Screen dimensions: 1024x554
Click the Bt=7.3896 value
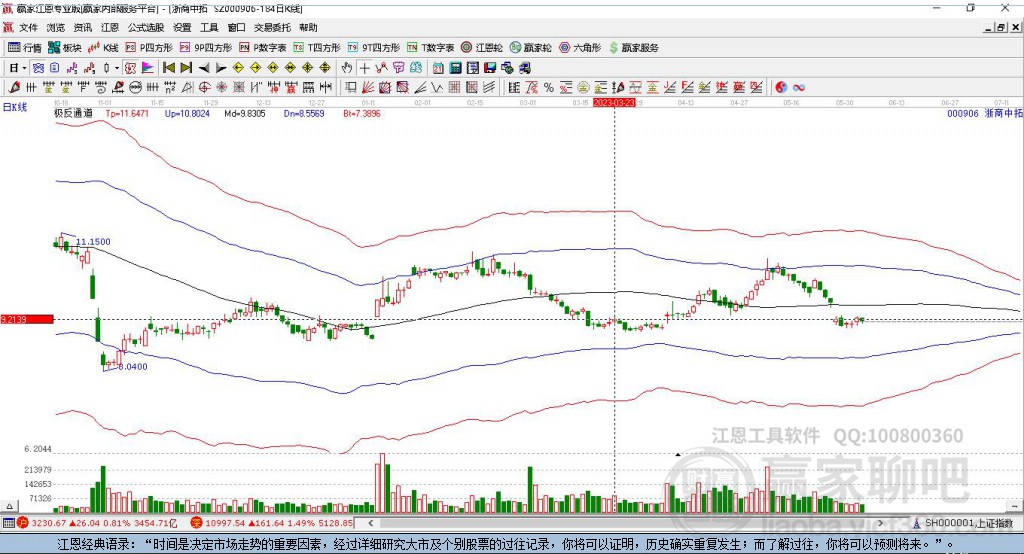click(x=362, y=113)
